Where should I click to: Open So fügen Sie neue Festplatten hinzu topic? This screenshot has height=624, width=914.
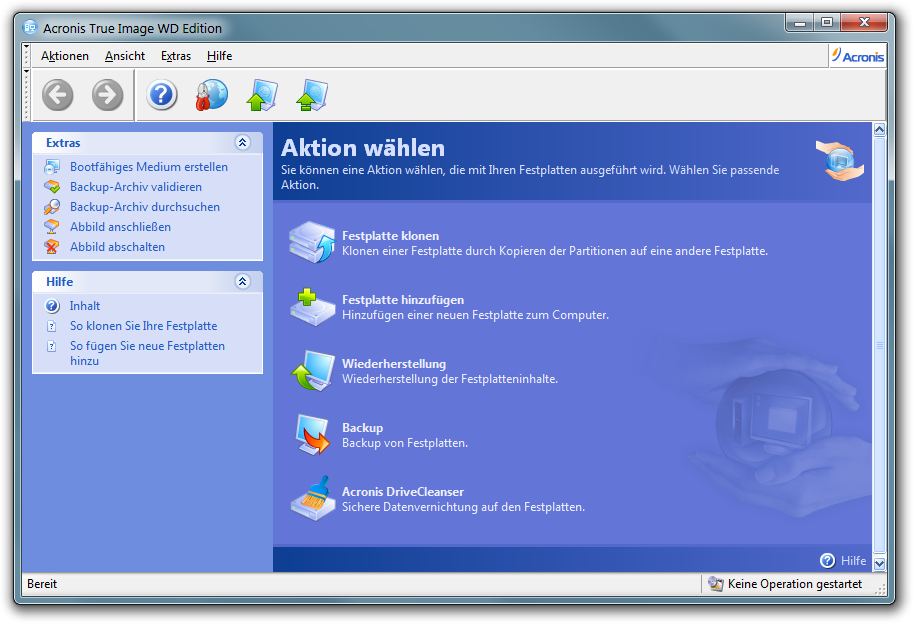147,353
